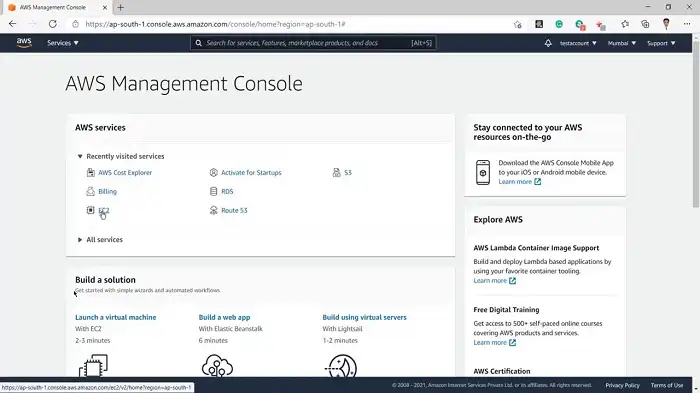The height and width of the screenshot is (393, 700).
Task: Click the "AWS Lambda Container Image Support" heading
Action: pyautogui.click(x=536, y=248)
